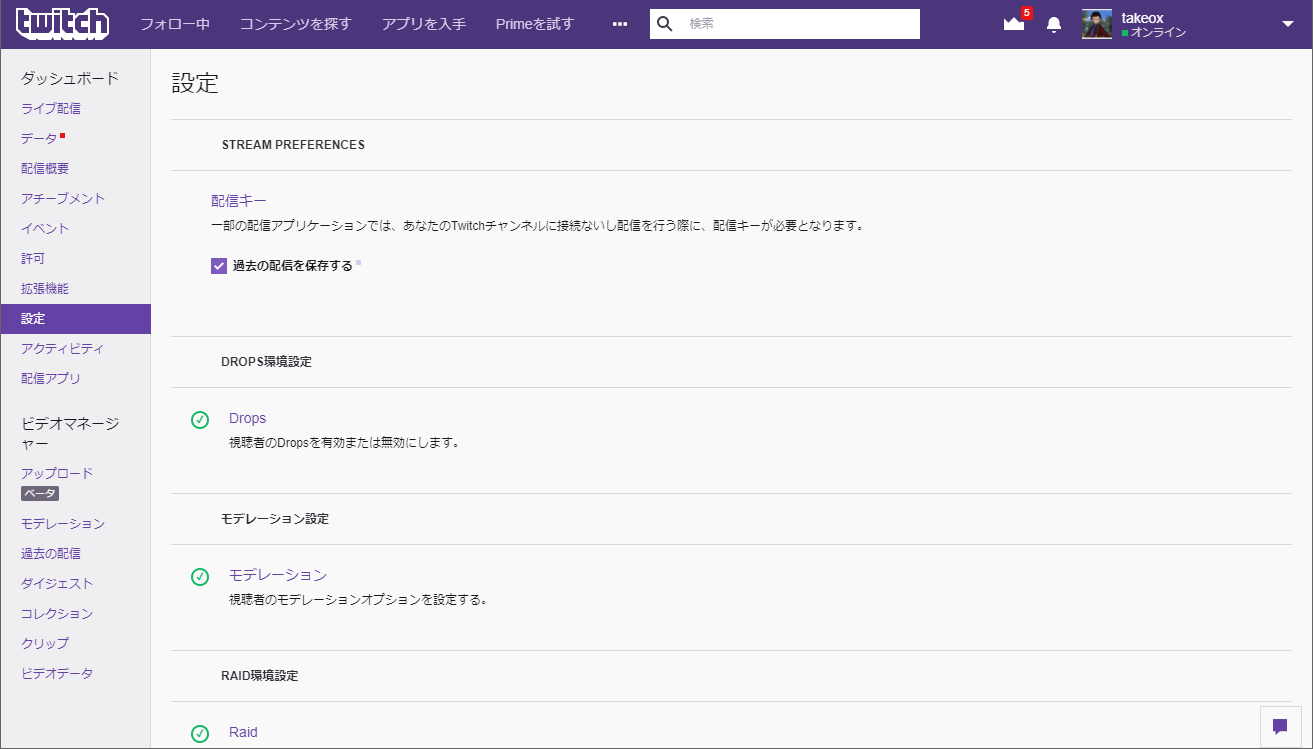Click the ベータ badge
The image size is (1313, 749).
pos(40,494)
